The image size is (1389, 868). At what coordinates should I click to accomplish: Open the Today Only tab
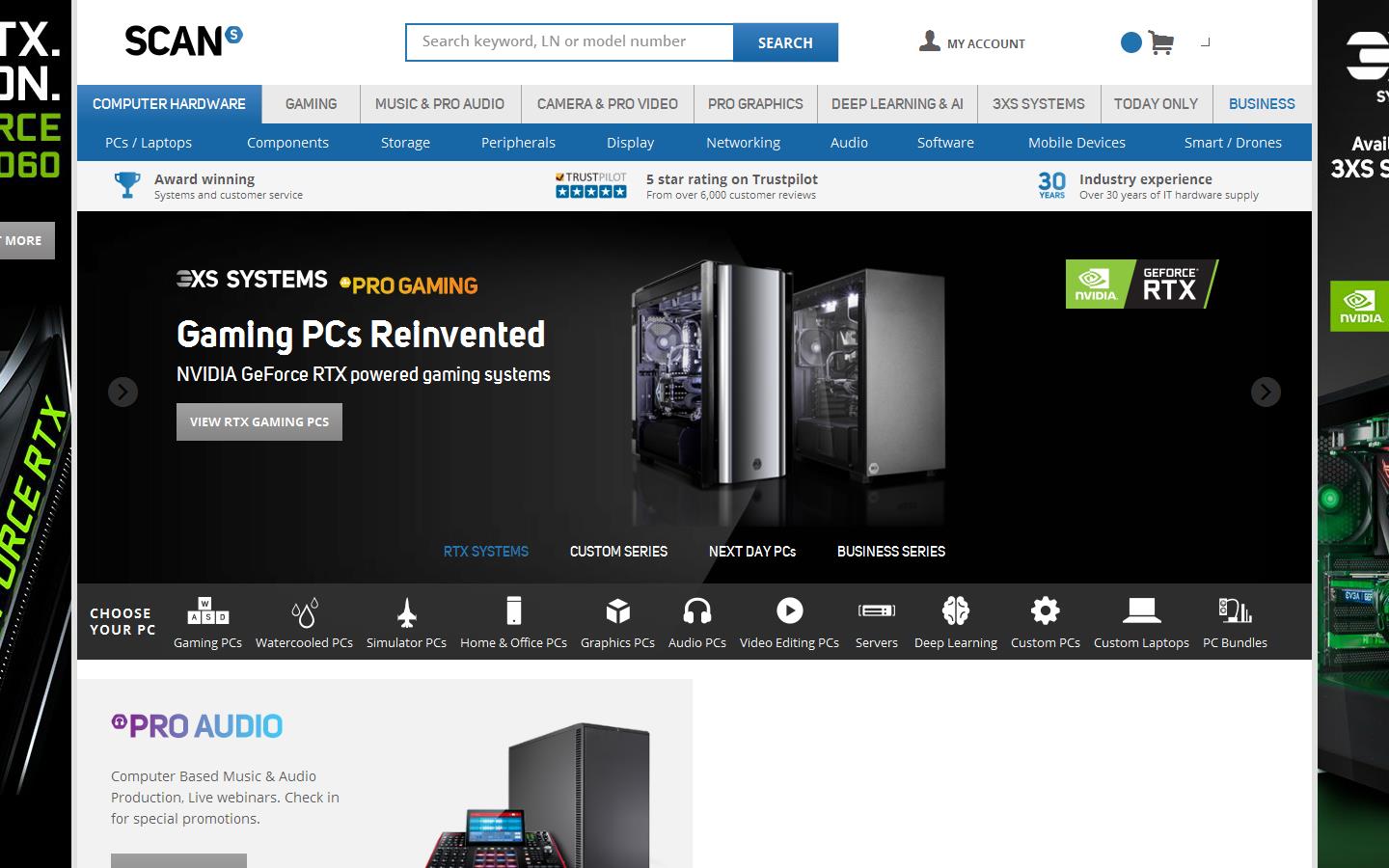[1155, 104]
